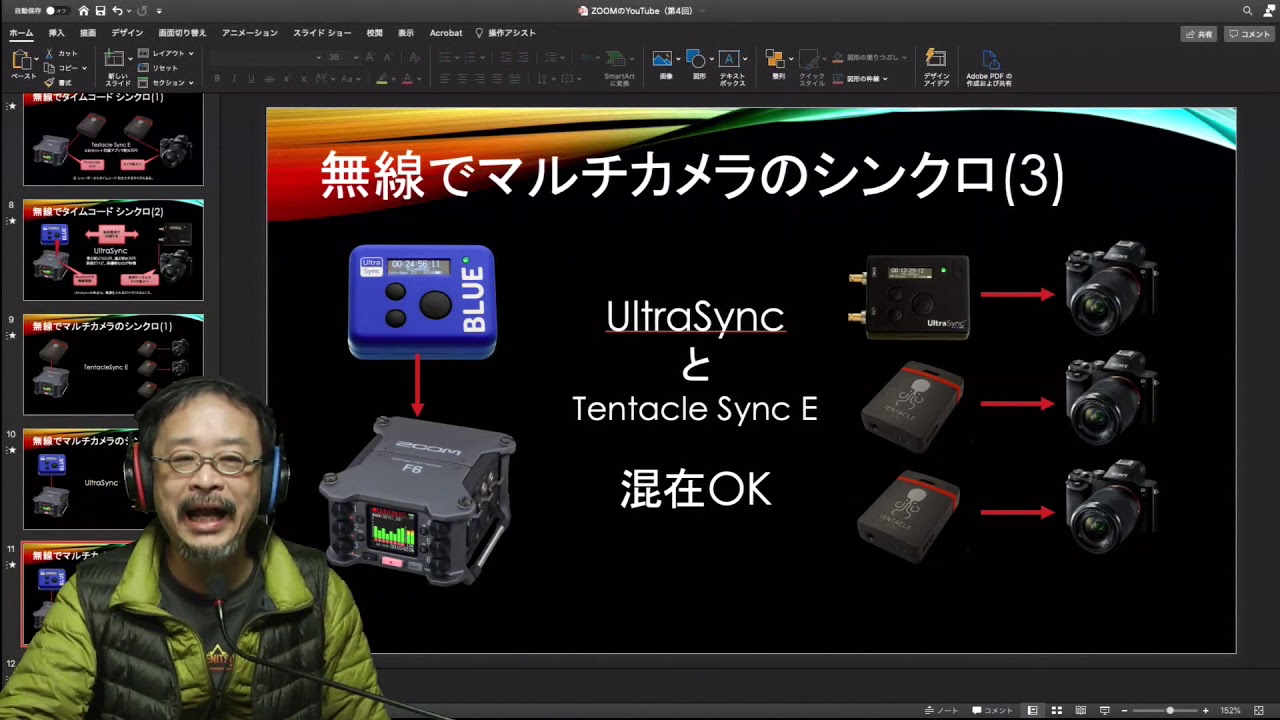Click the ノート notes button in status bar
Image resolution: width=1280 pixels, height=720 pixels.
pos(940,711)
